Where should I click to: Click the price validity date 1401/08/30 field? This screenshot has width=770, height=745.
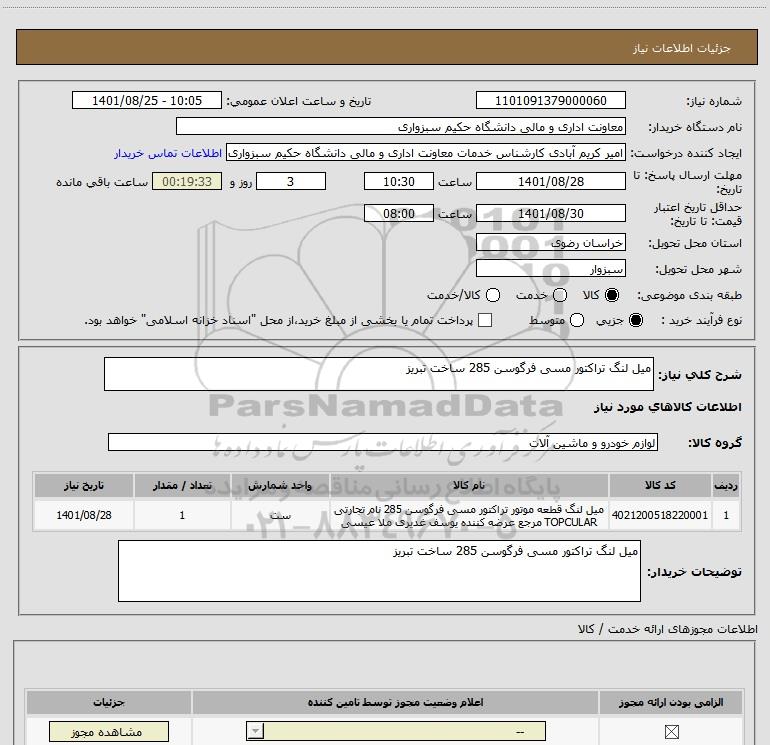(x=550, y=214)
